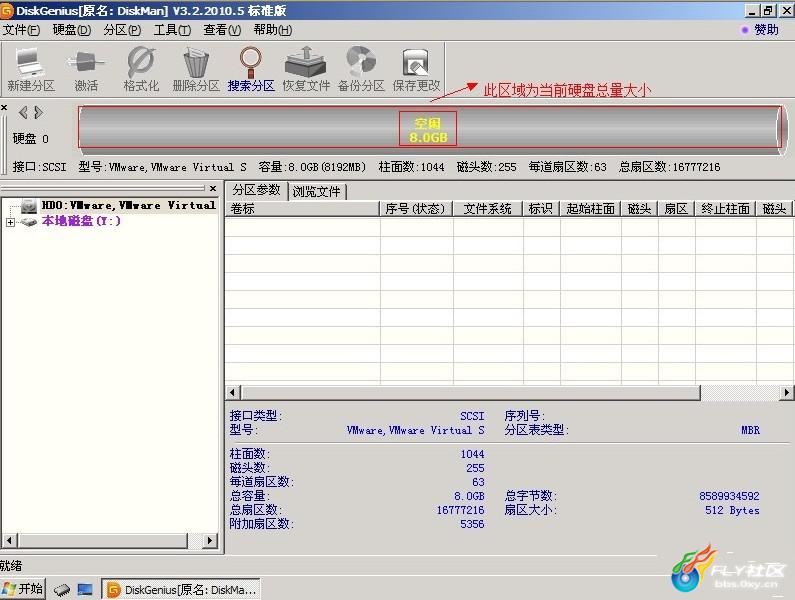Click the tree panel right scroll arrow
Image resolution: width=795 pixels, height=600 pixels.
pos(209,541)
